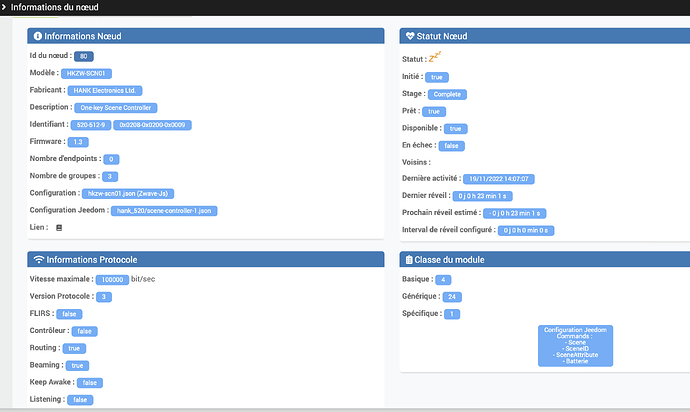The height and width of the screenshot is (412, 690).
Task: Click Dernier réveil duration badge
Action: tap(482, 196)
